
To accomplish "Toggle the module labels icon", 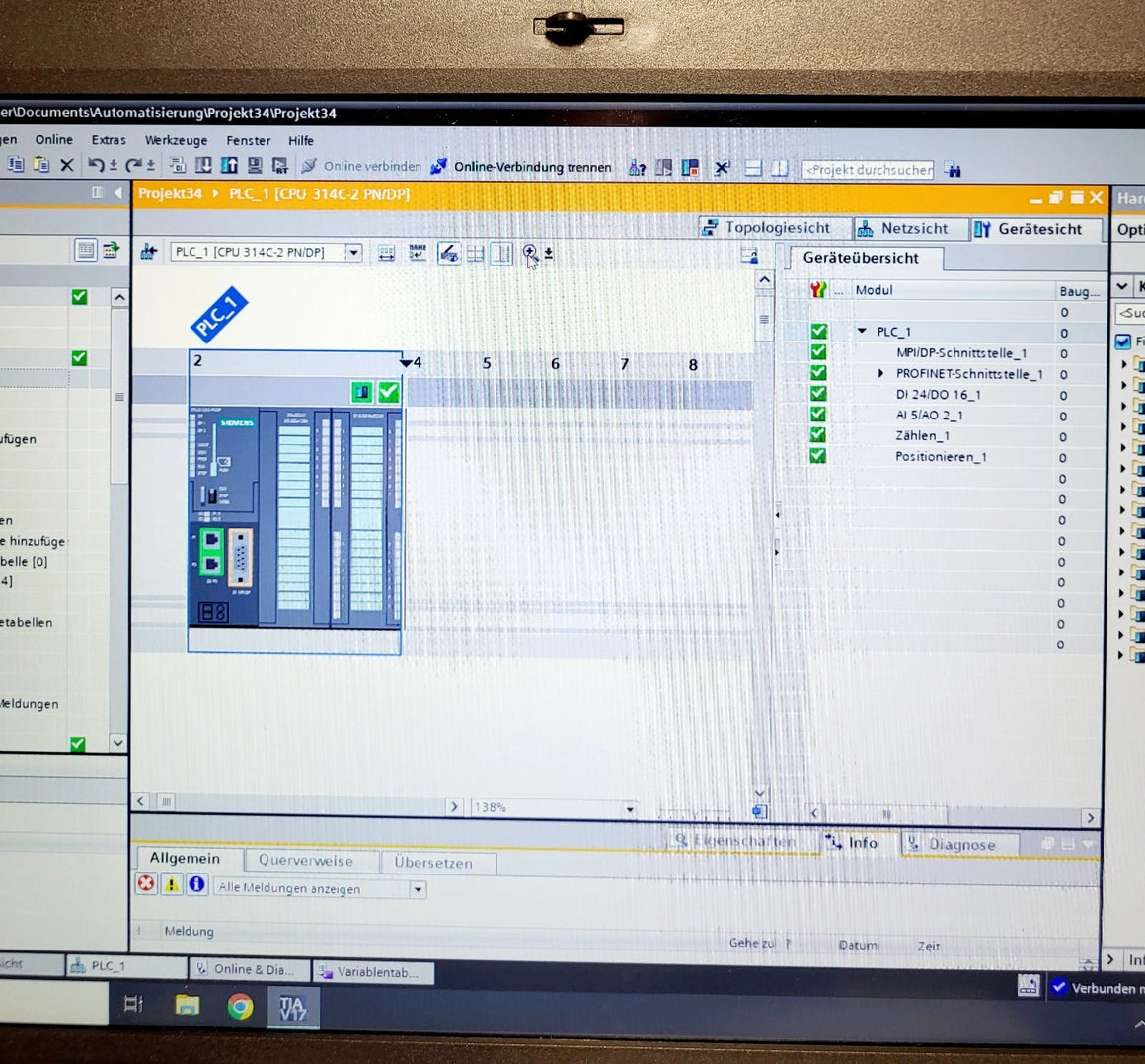I will click(417, 253).
